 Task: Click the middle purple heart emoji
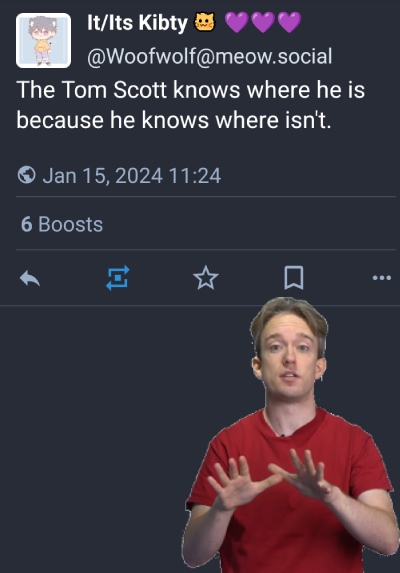(263, 22)
